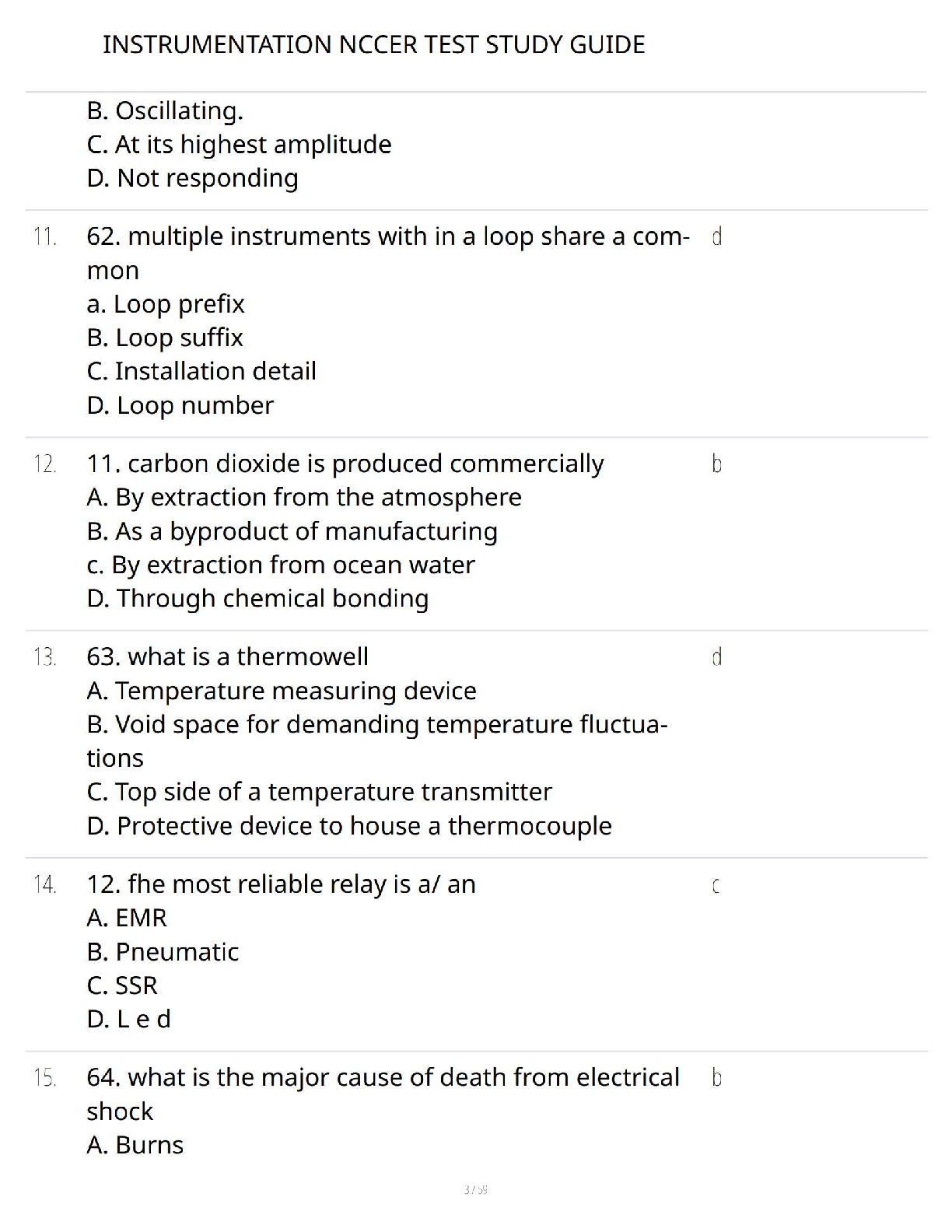The image size is (952, 1232).
Task: Select option B. Loop suffix
Action: pyautogui.click(x=165, y=338)
